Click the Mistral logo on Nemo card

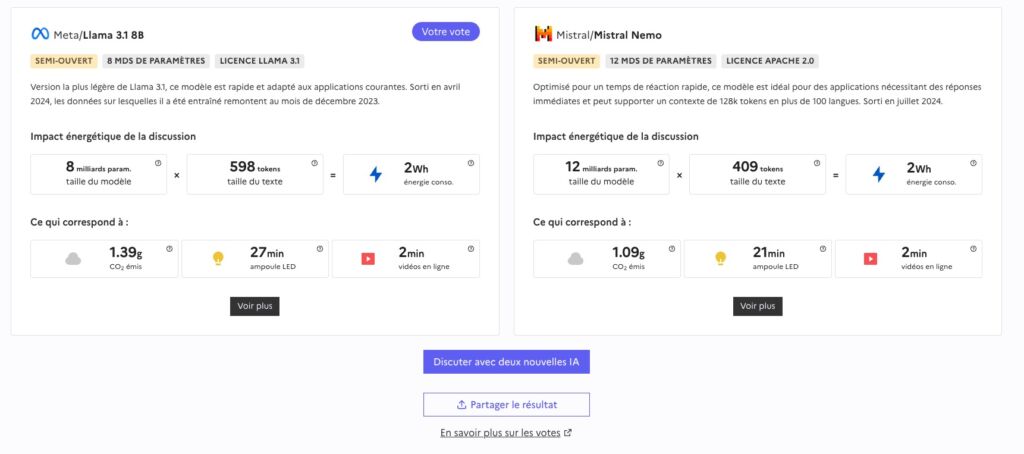coord(543,33)
